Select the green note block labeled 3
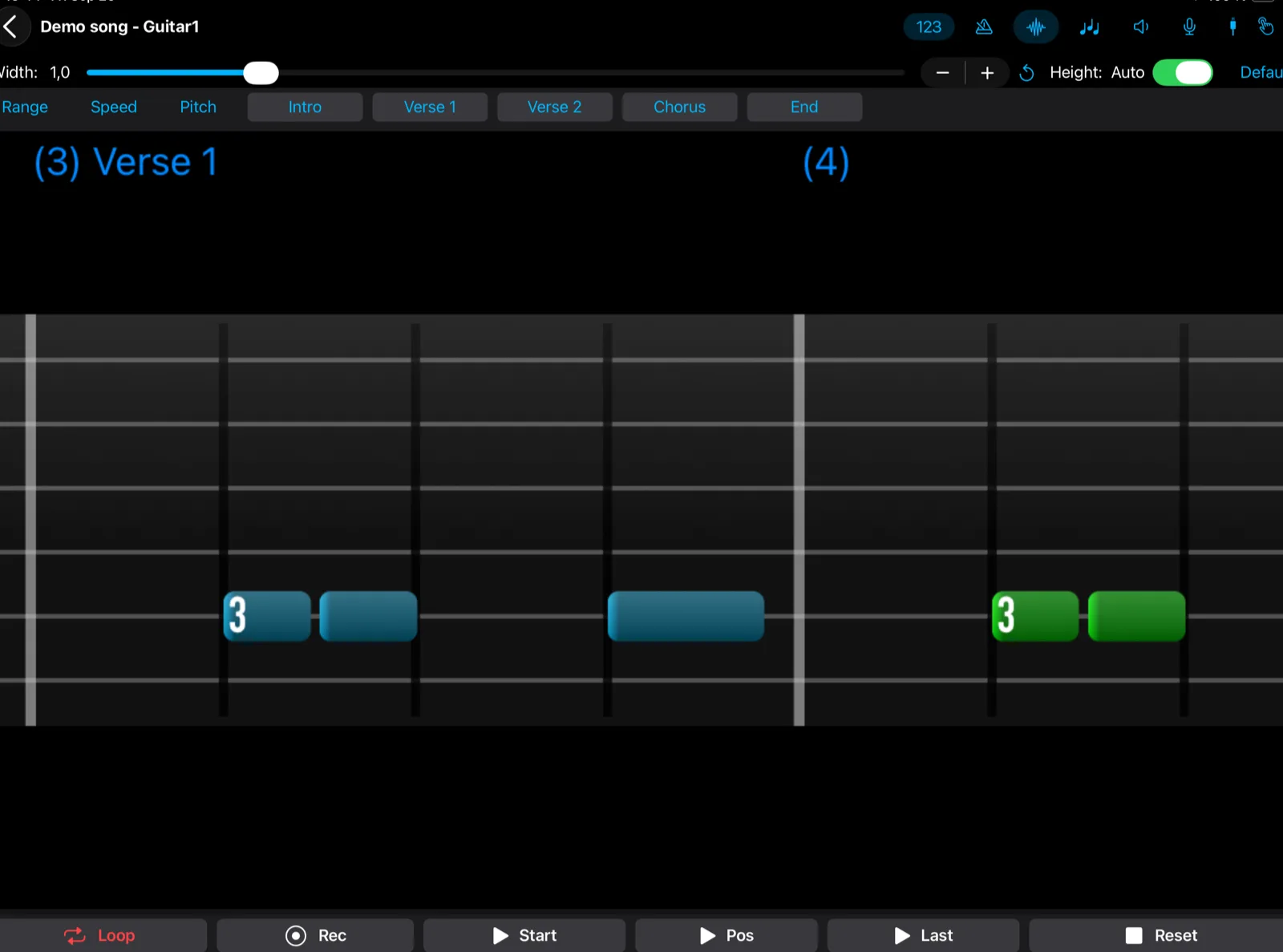This screenshot has width=1283, height=952. click(x=1035, y=616)
